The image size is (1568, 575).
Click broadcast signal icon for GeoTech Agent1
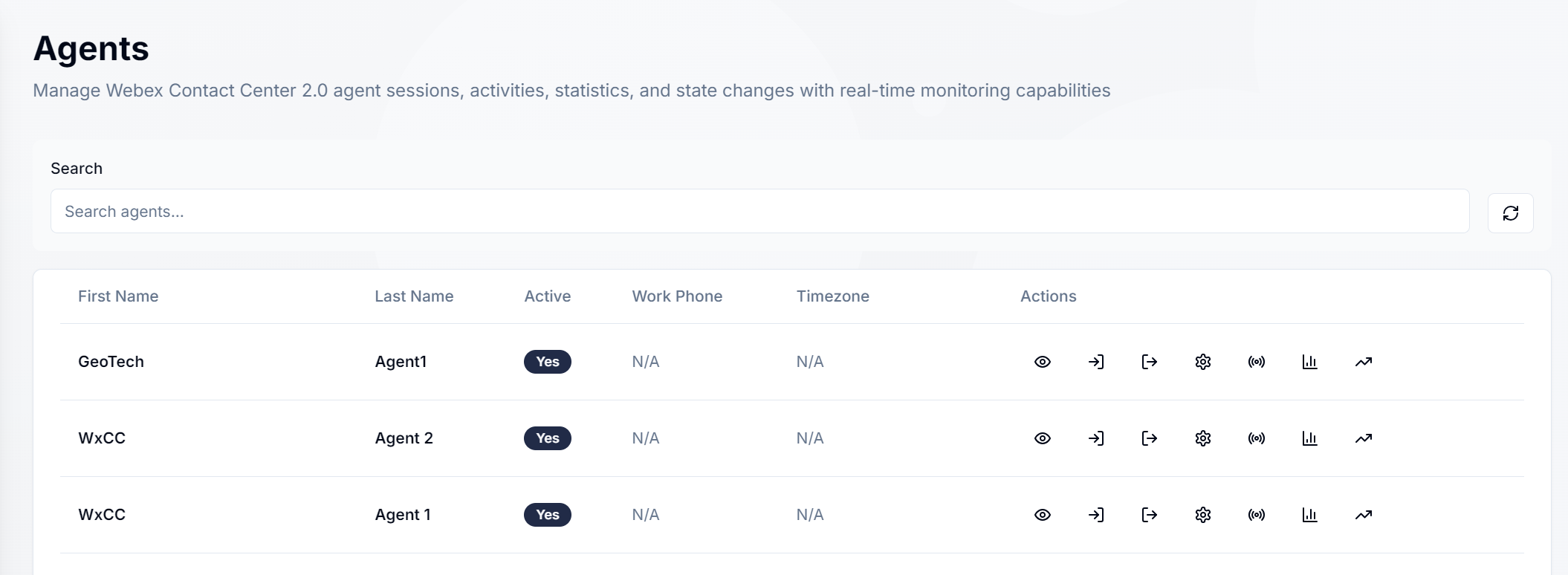pyautogui.click(x=1257, y=362)
